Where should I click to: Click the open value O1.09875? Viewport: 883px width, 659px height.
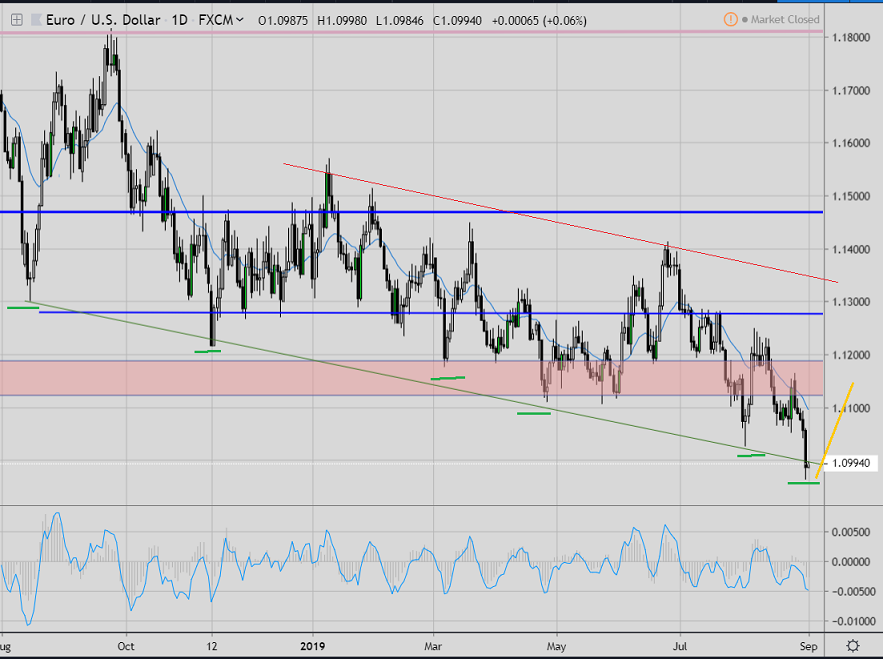click(283, 21)
